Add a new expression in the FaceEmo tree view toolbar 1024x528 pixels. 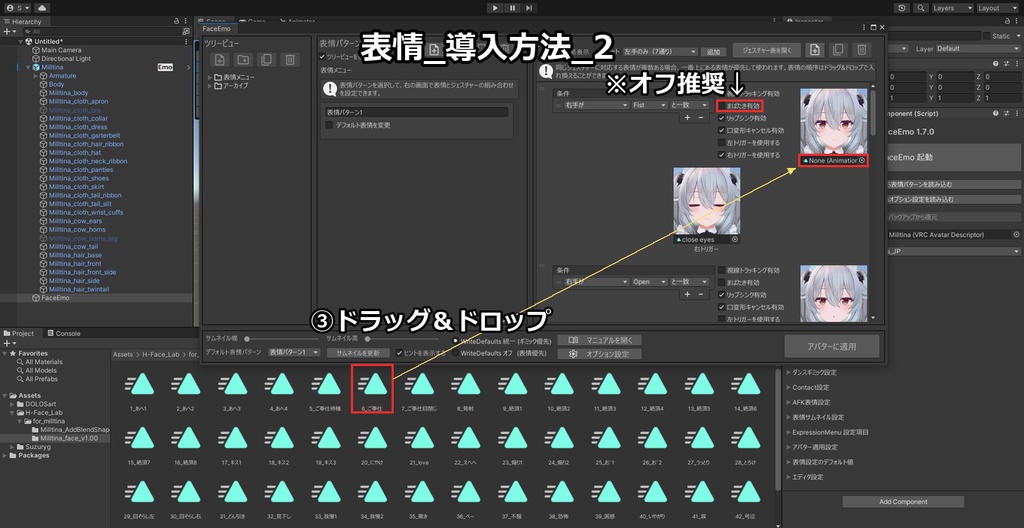[x=219, y=59]
